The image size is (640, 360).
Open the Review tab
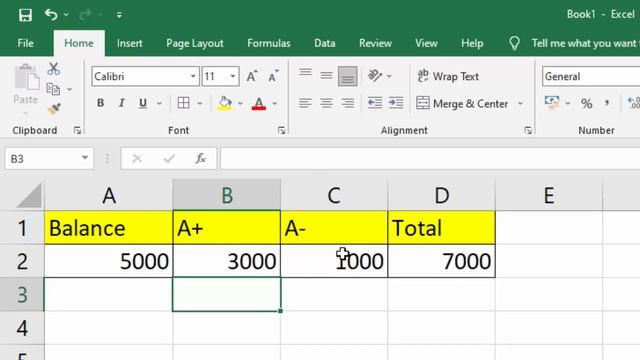point(375,43)
